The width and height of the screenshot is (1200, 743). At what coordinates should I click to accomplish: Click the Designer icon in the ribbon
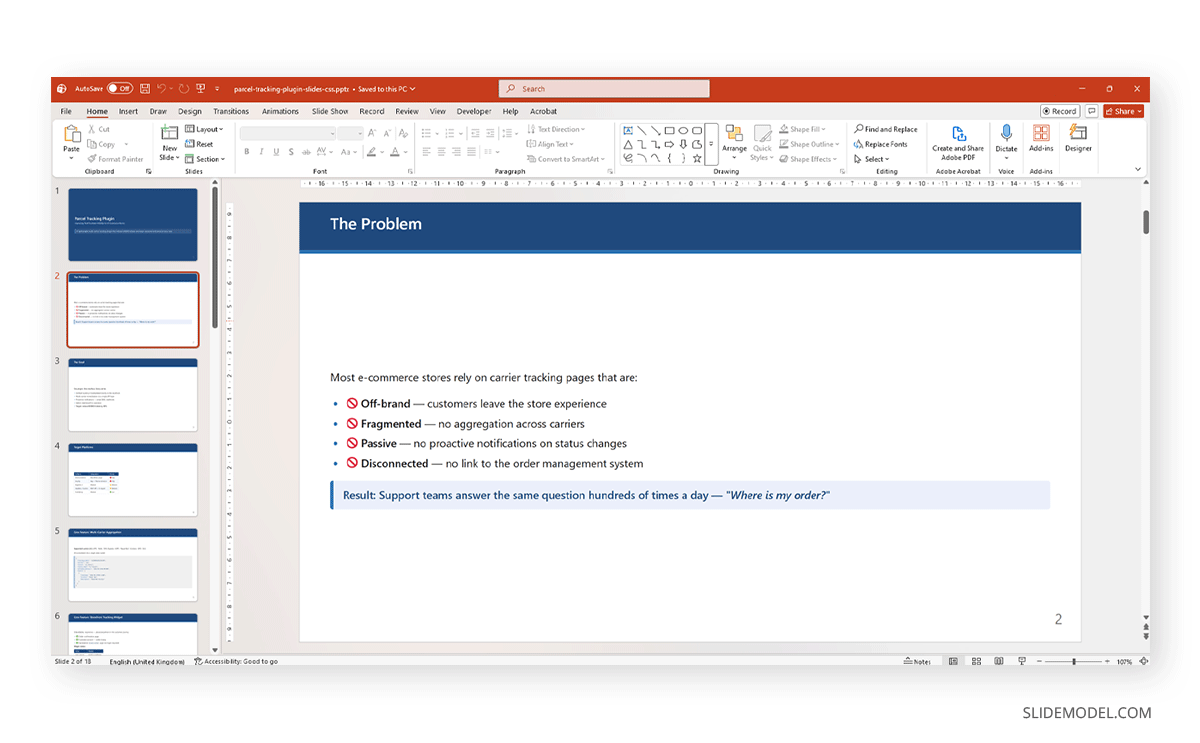pyautogui.click(x=1077, y=138)
